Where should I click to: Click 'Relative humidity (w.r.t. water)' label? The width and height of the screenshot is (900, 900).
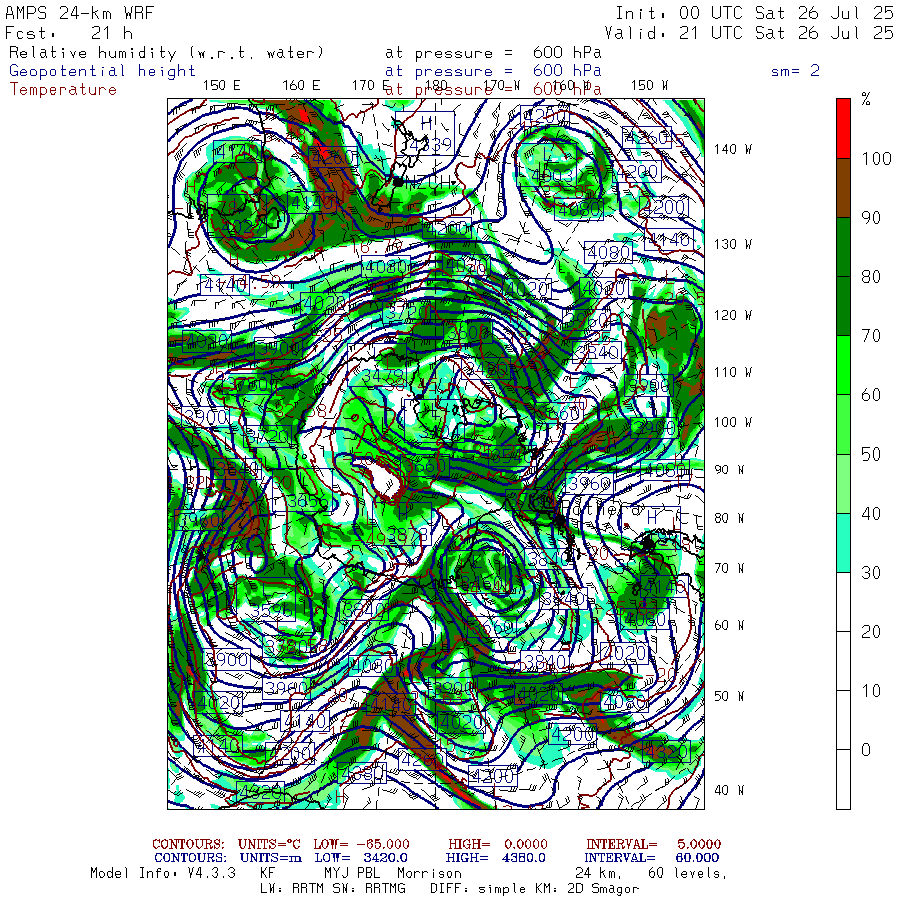click(x=166, y=53)
